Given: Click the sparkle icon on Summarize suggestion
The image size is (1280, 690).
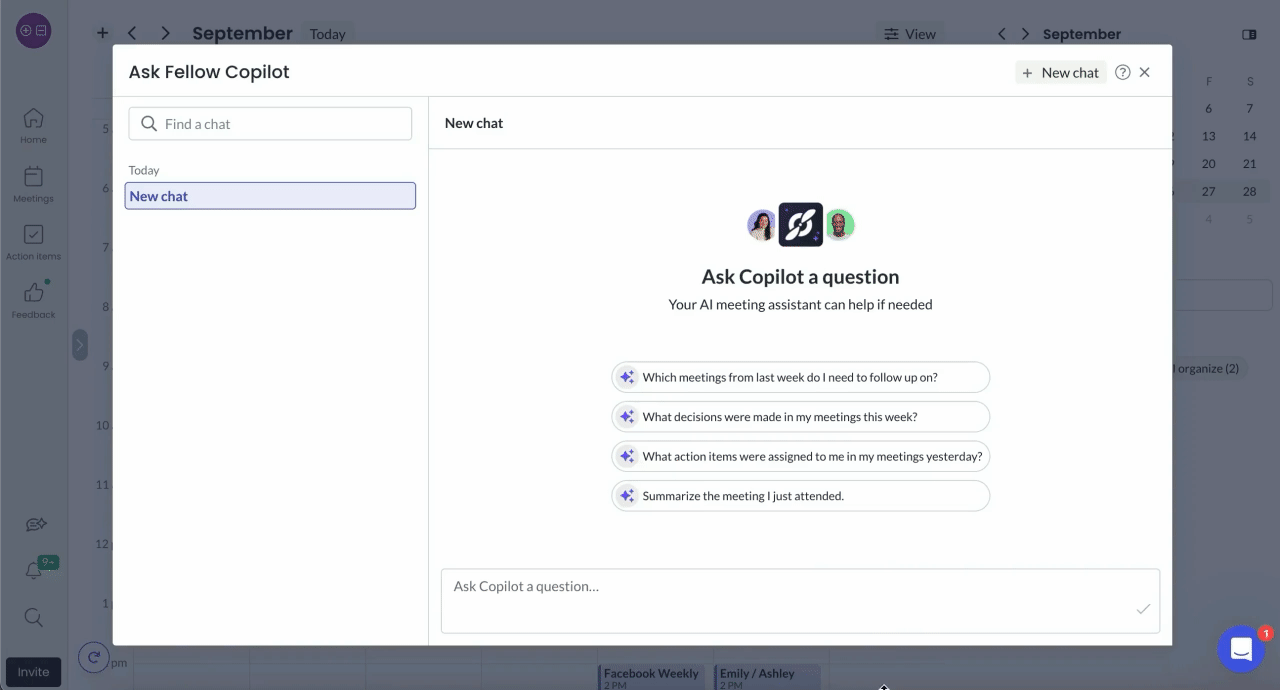Looking at the screenshot, I should coord(627,496).
